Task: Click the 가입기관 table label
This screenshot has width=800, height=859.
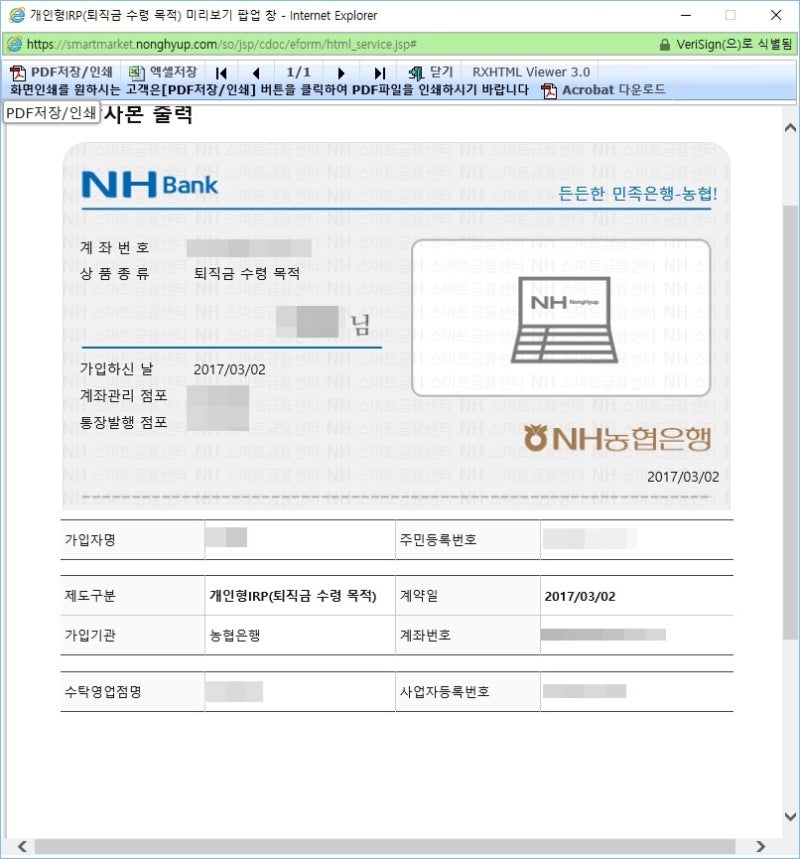Action: click(90, 635)
